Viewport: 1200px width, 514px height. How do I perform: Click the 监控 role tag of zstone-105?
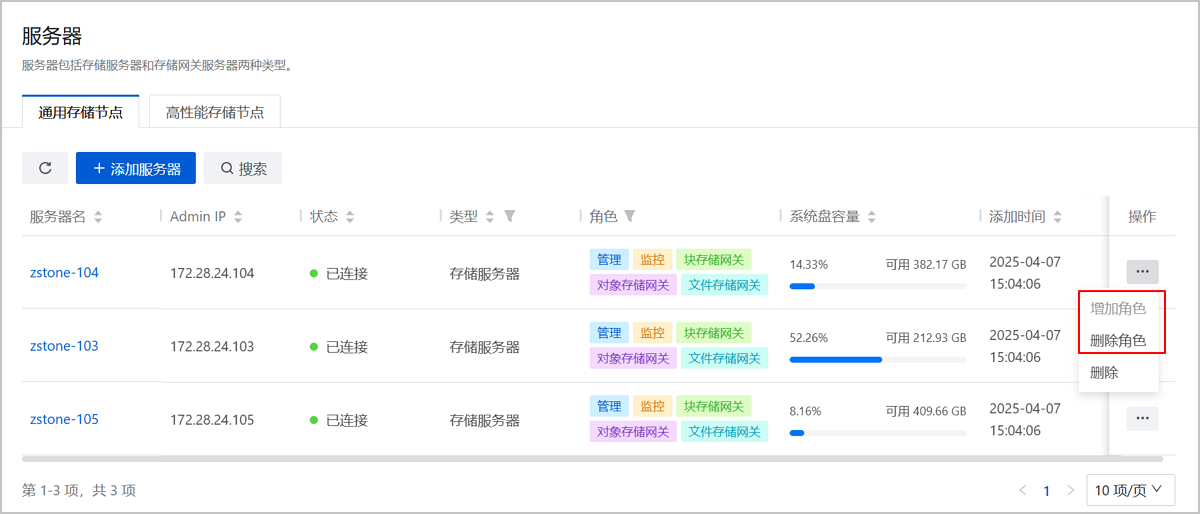coord(652,406)
